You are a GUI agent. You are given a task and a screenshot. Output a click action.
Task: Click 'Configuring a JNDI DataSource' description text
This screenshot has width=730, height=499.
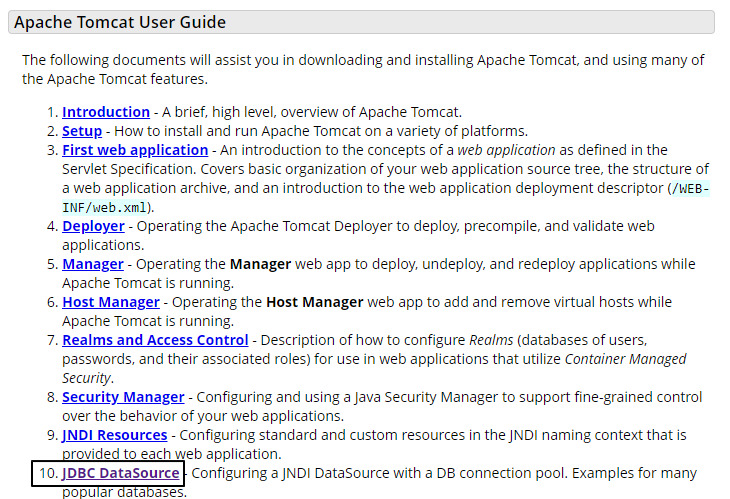pyautogui.click(x=379, y=483)
